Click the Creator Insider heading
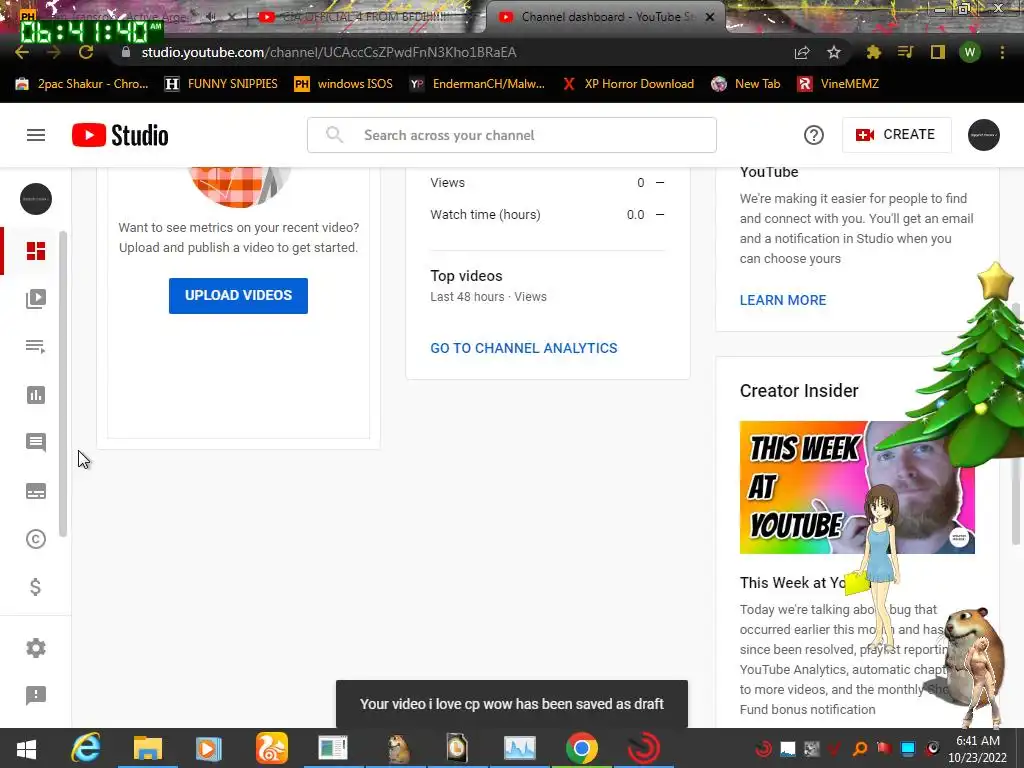This screenshot has height=768, width=1024. [799, 391]
